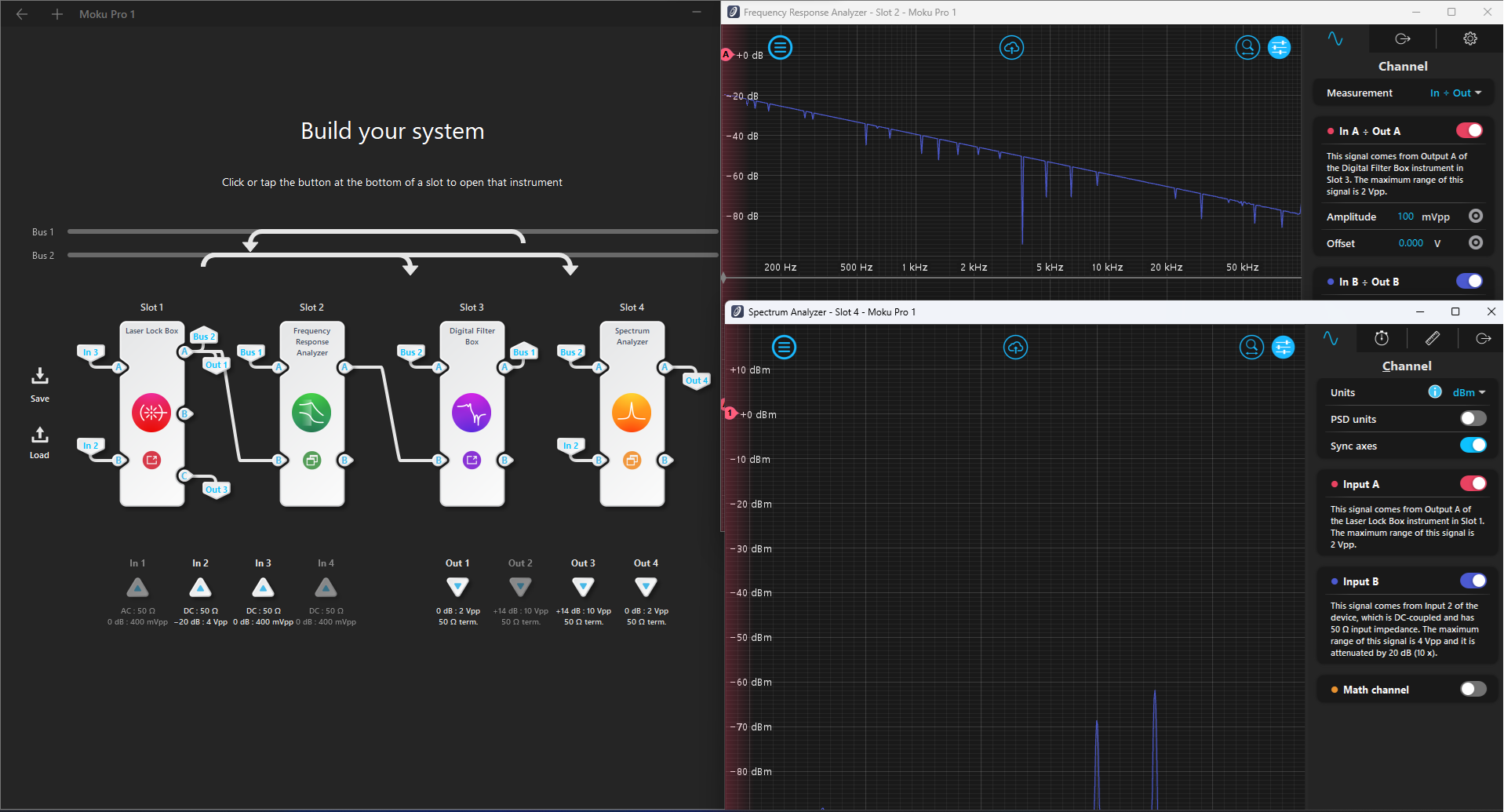Select the Out 3 output triangle

point(583,587)
